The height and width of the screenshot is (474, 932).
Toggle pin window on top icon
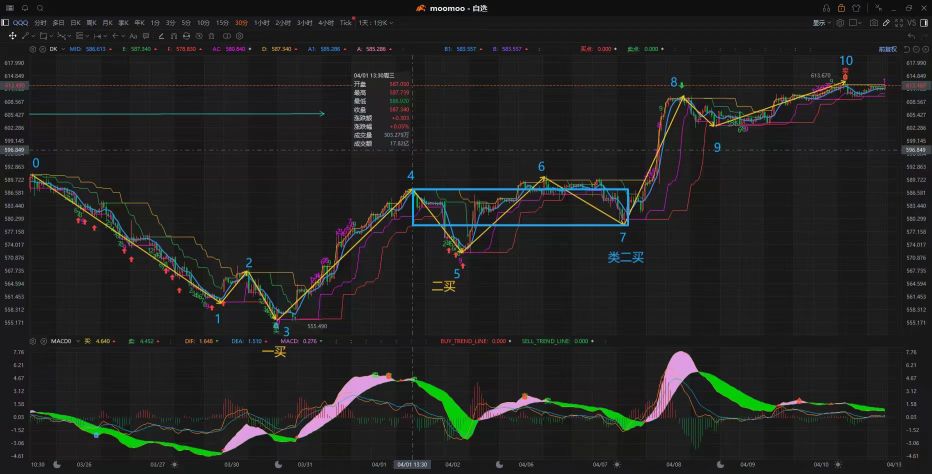(878, 8)
